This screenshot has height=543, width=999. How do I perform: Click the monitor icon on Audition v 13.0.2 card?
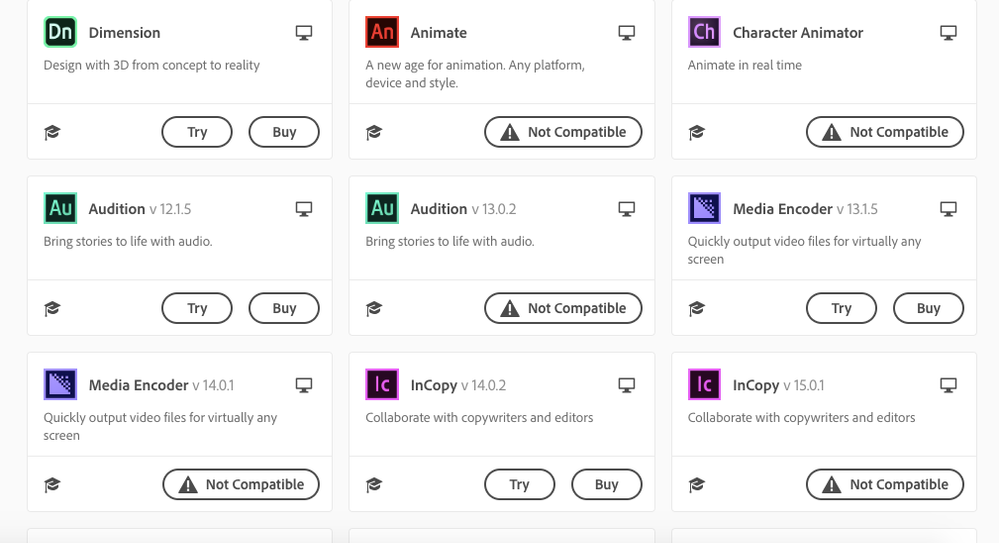(x=626, y=209)
